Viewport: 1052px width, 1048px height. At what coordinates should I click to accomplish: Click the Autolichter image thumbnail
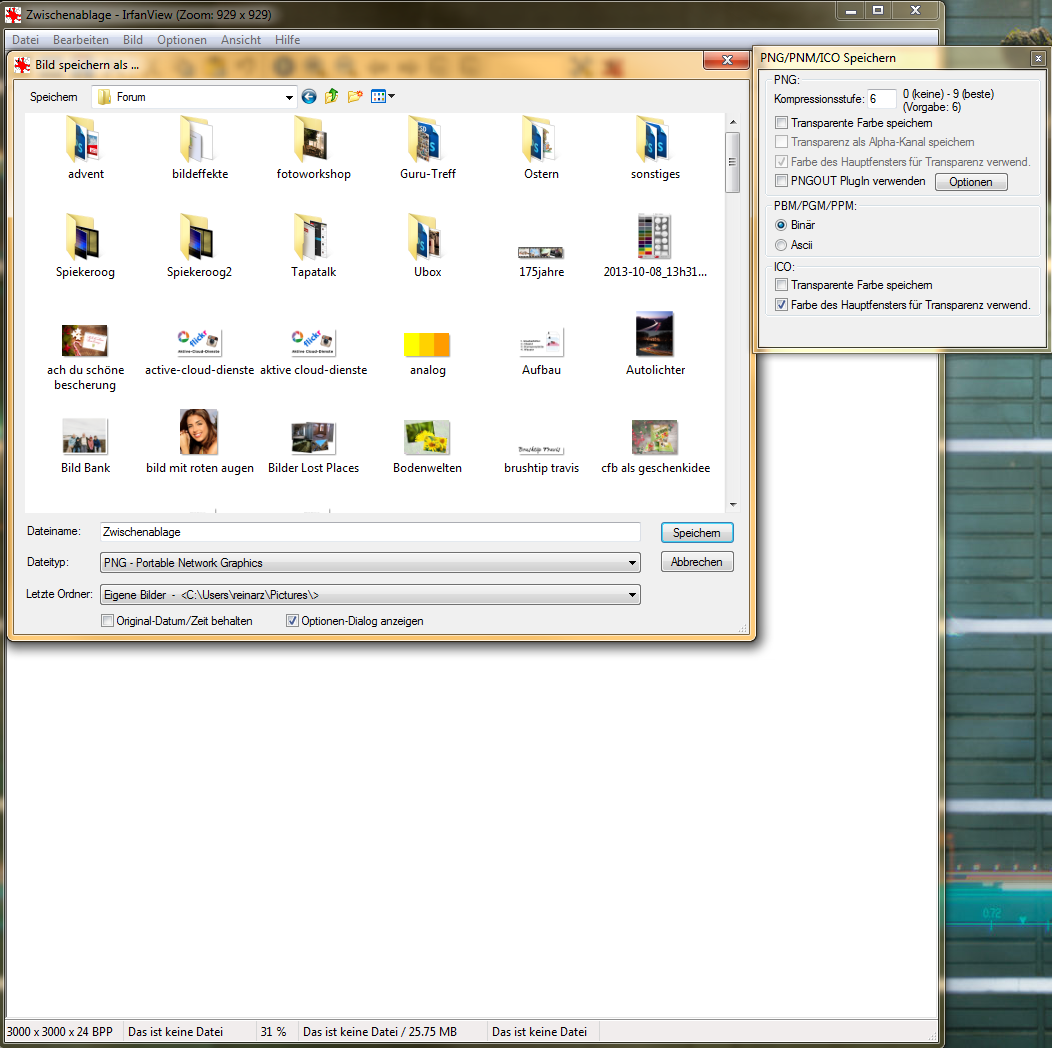655,334
